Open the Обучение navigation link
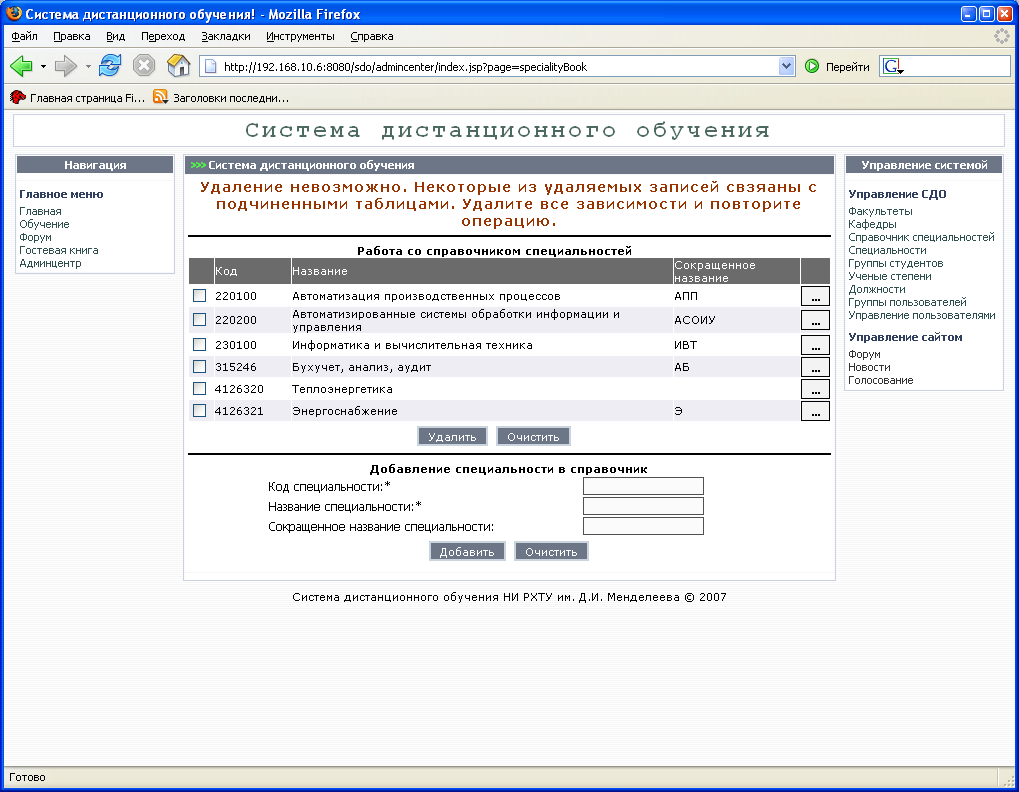The height and width of the screenshot is (792, 1019). pyautogui.click(x=44, y=224)
